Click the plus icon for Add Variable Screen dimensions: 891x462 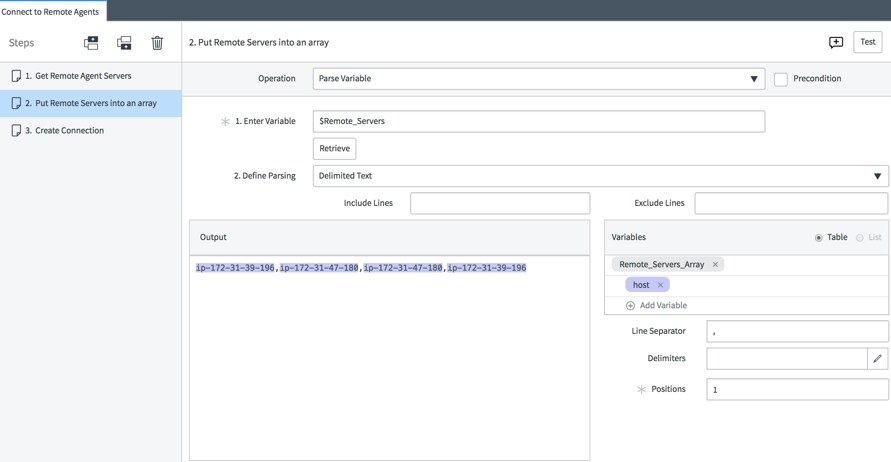pos(630,306)
